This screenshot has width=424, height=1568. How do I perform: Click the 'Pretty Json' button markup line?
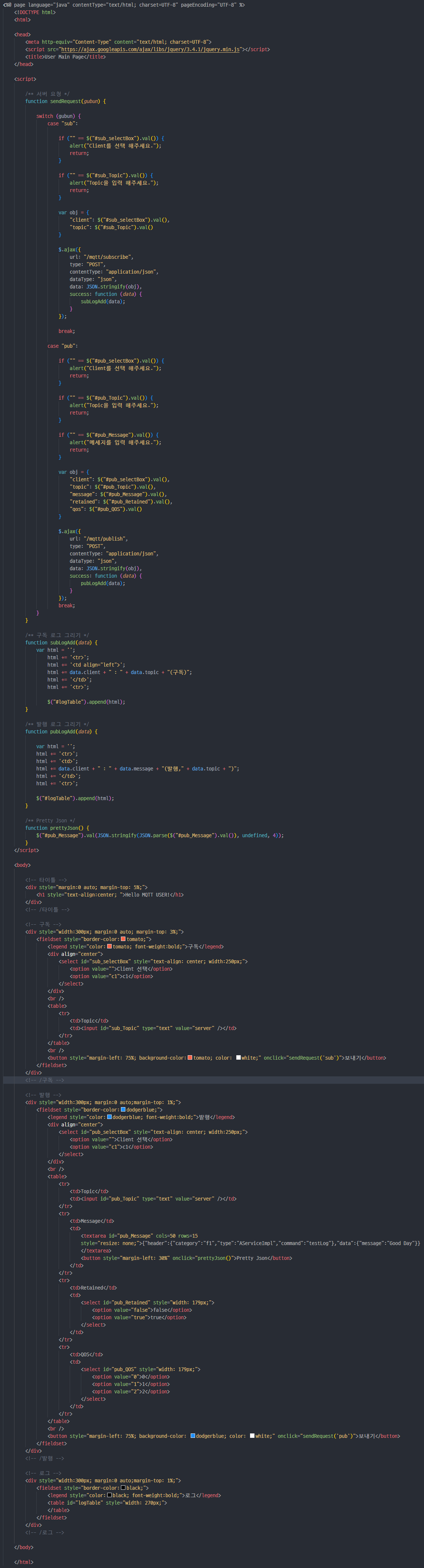pyautogui.click(x=187, y=1258)
